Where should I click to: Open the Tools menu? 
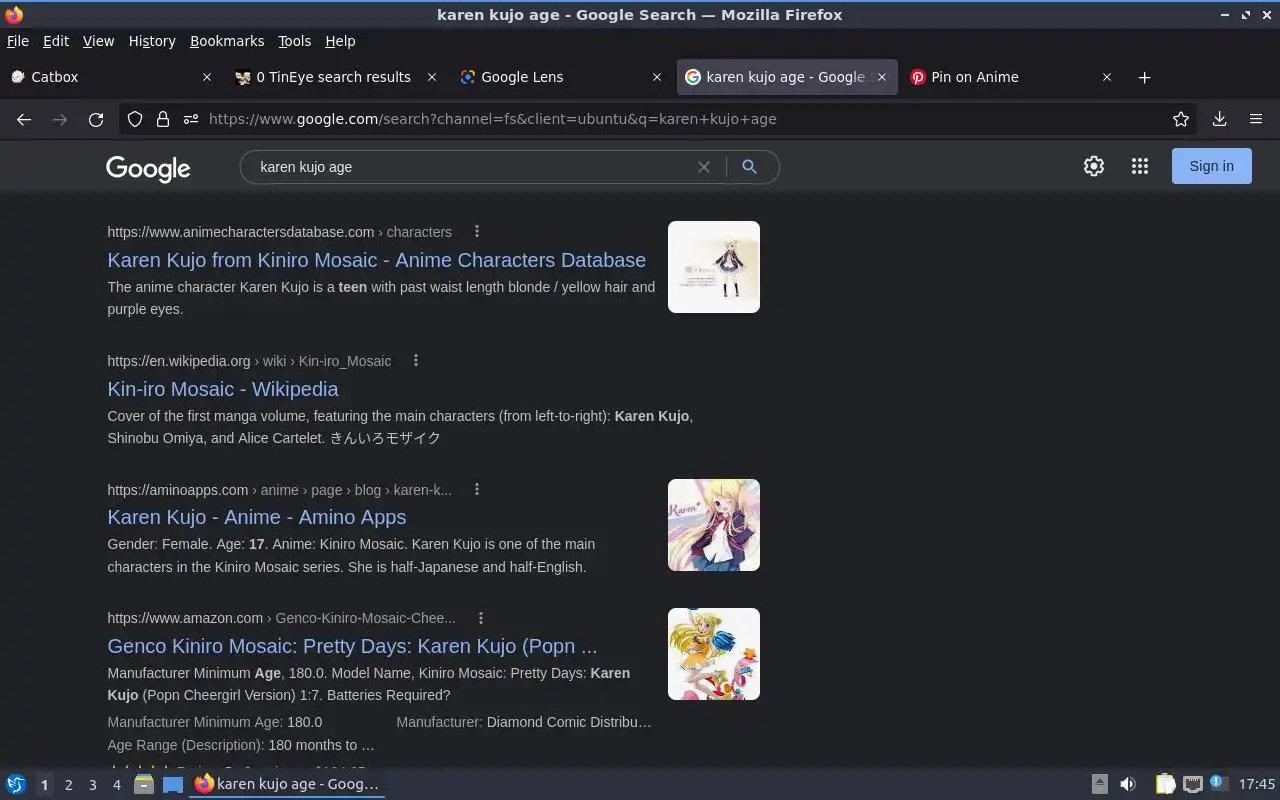[294, 41]
